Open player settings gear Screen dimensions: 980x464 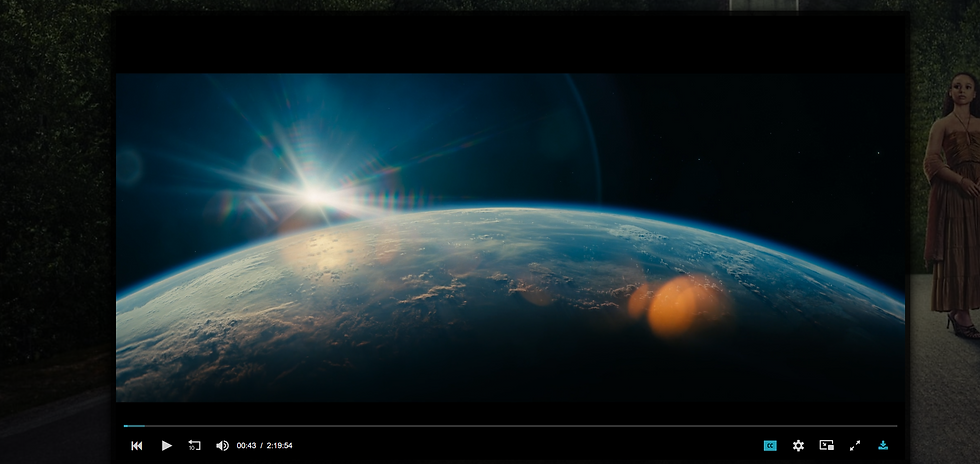[x=798, y=446]
